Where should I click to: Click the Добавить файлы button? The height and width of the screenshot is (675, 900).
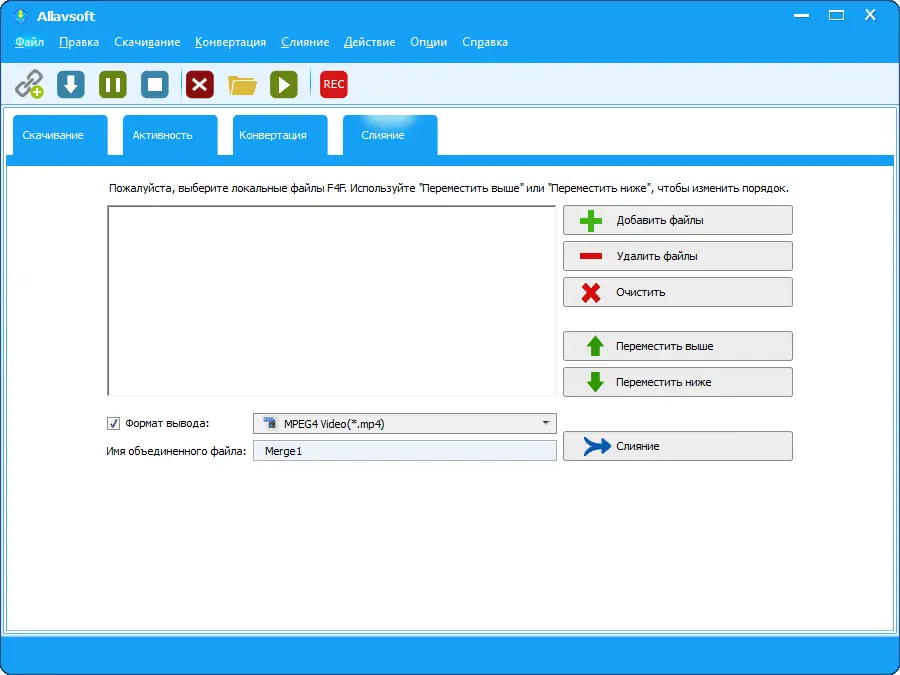coord(677,220)
